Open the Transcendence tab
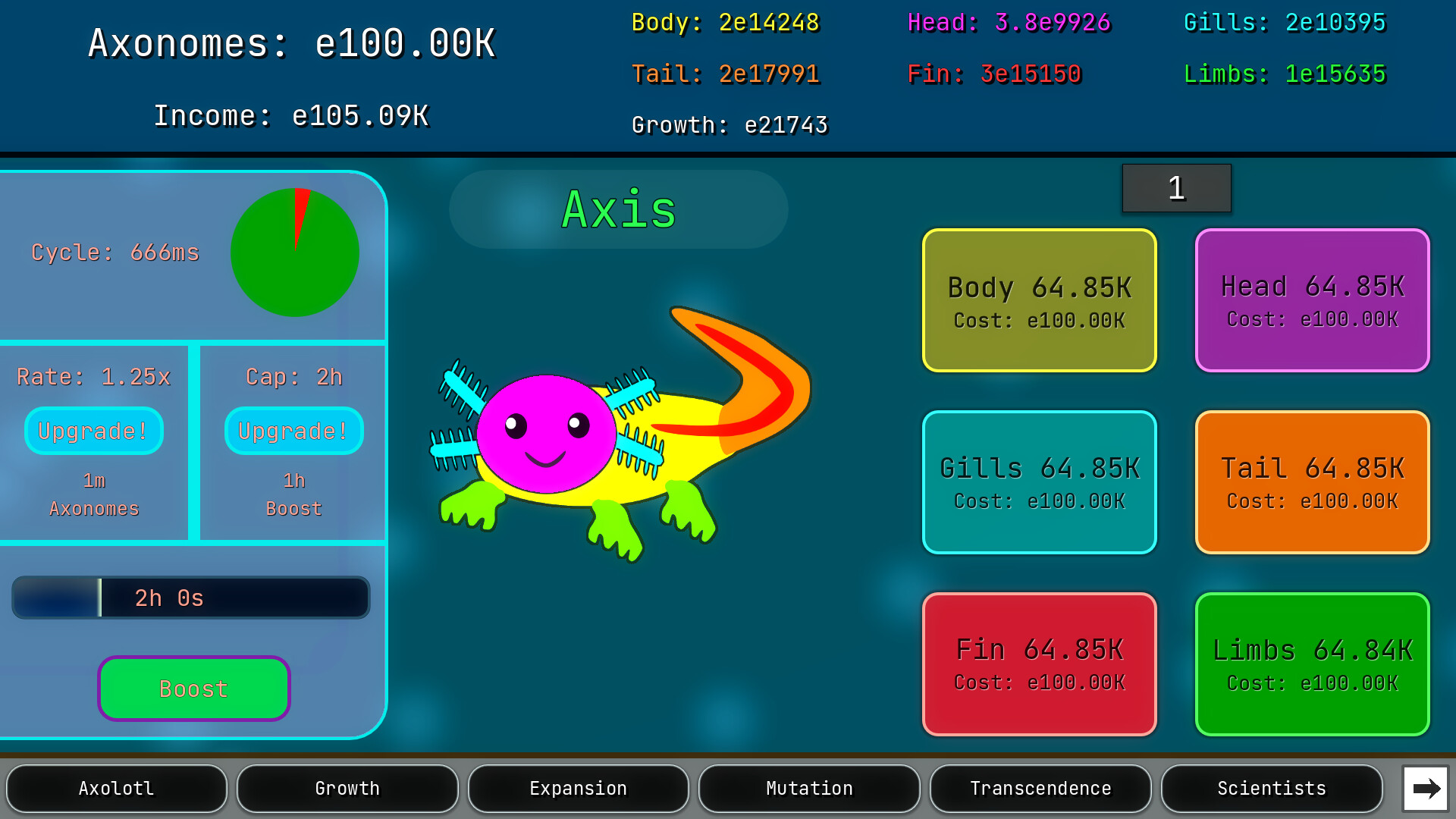Viewport: 1456px width, 819px height. [x=1040, y=789]
